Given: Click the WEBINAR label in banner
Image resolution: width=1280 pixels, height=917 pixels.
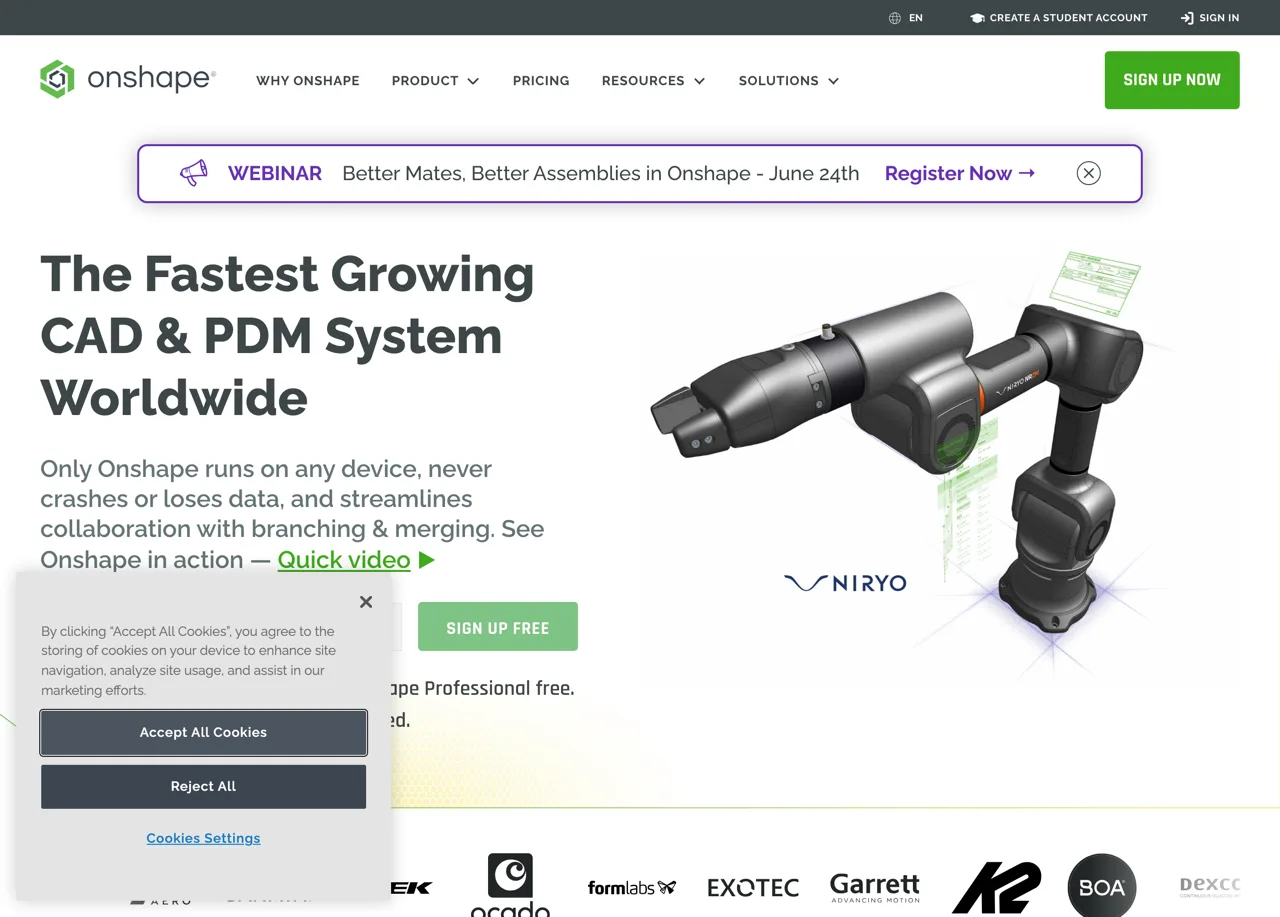Looking at the screenshot, I should pos(275,173).
